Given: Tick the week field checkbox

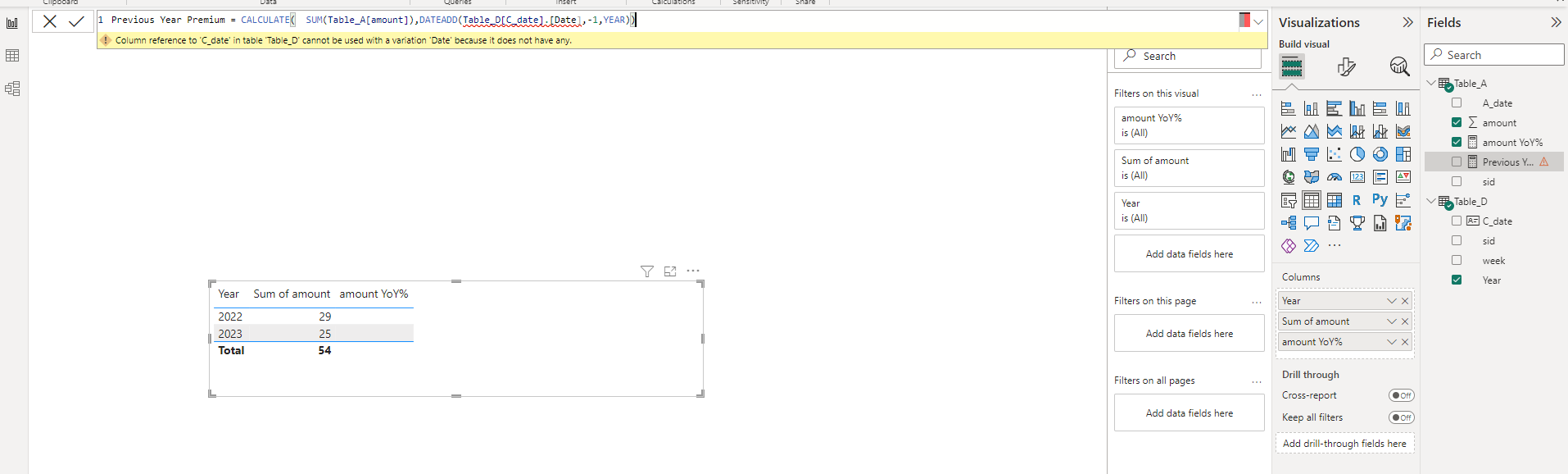Looking at the screenshot, I should coord(1457,261).
